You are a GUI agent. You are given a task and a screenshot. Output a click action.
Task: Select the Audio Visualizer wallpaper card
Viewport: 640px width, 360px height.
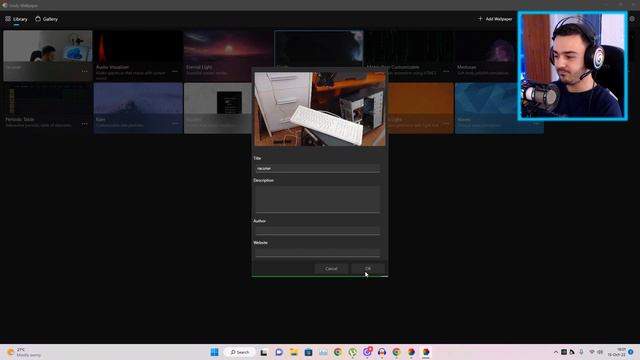point(138,56)
